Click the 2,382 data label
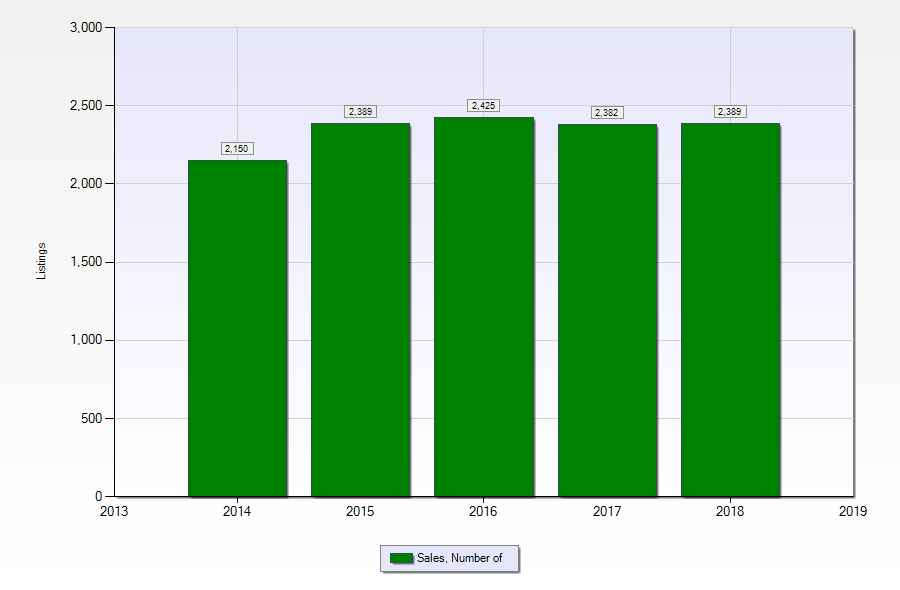Screen dimensions: 900x590 coord(607,112)
